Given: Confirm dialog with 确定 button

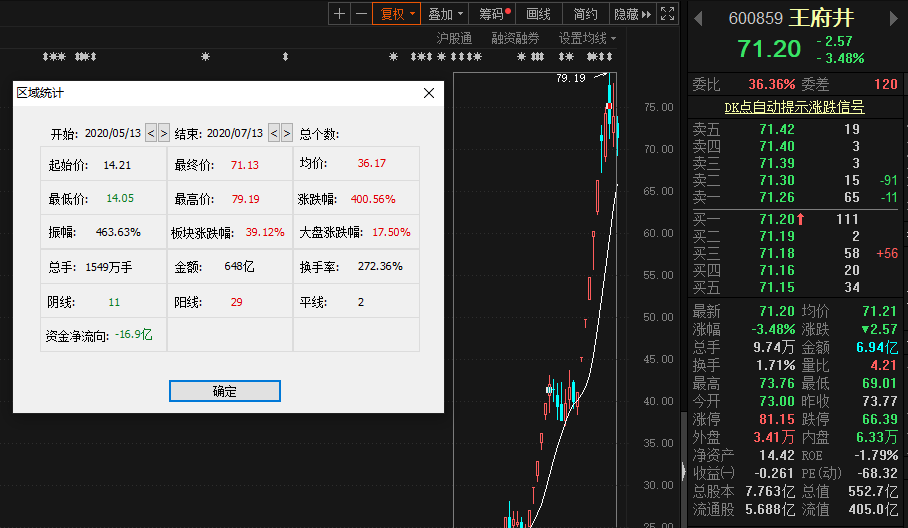Looking at the screenshot, I should pos(225,391).
